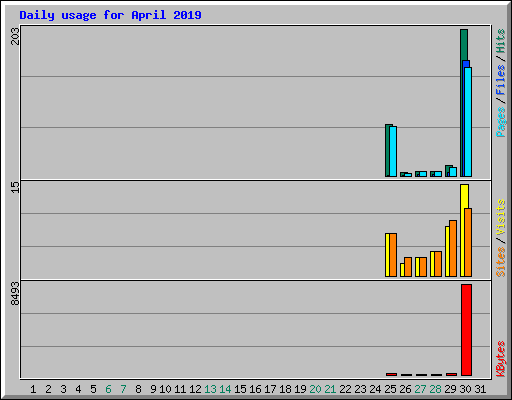Viewport: 512px width, 400px height.
Task: Click day 8 on the x-axis
Action: pos(138,389)
